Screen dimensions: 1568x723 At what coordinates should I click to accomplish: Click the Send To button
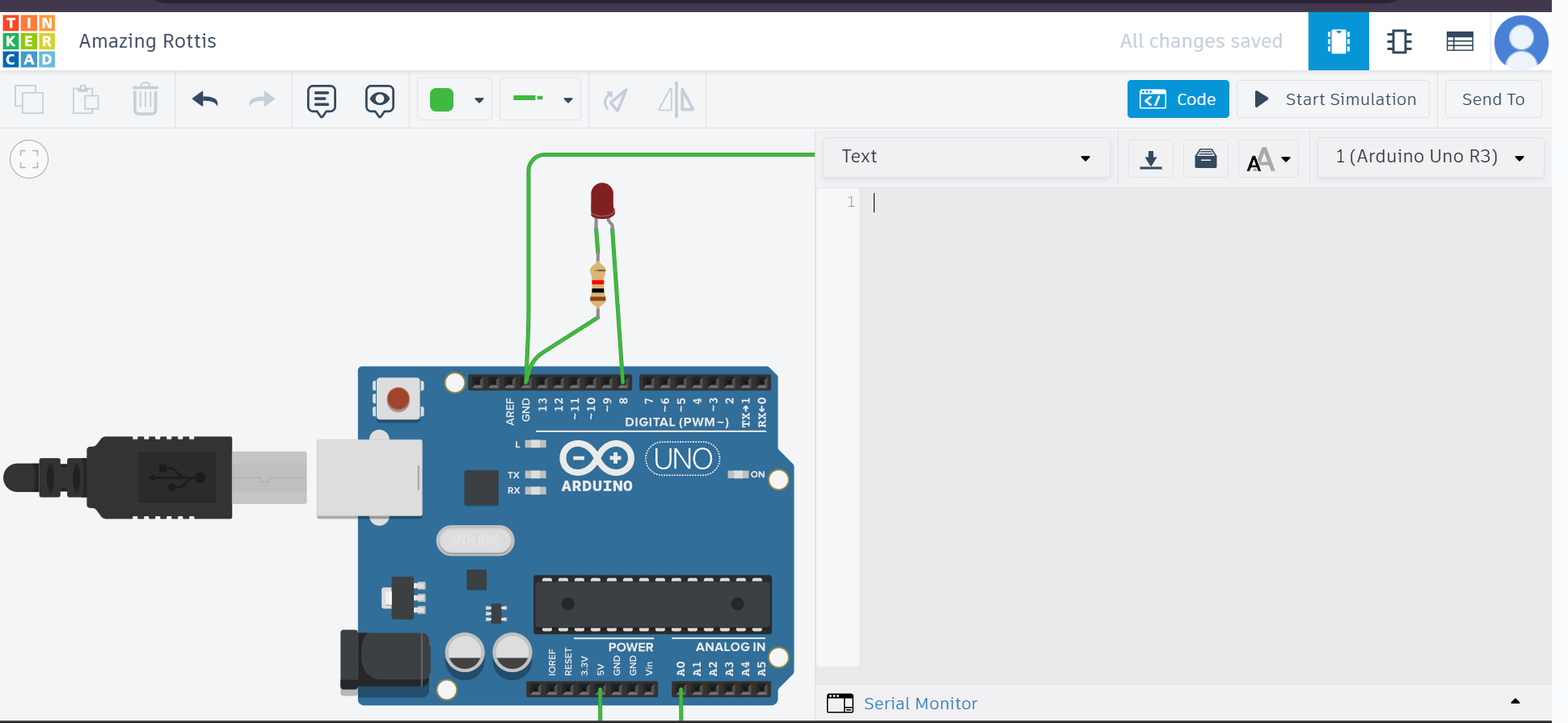[x=1493, y=99]
